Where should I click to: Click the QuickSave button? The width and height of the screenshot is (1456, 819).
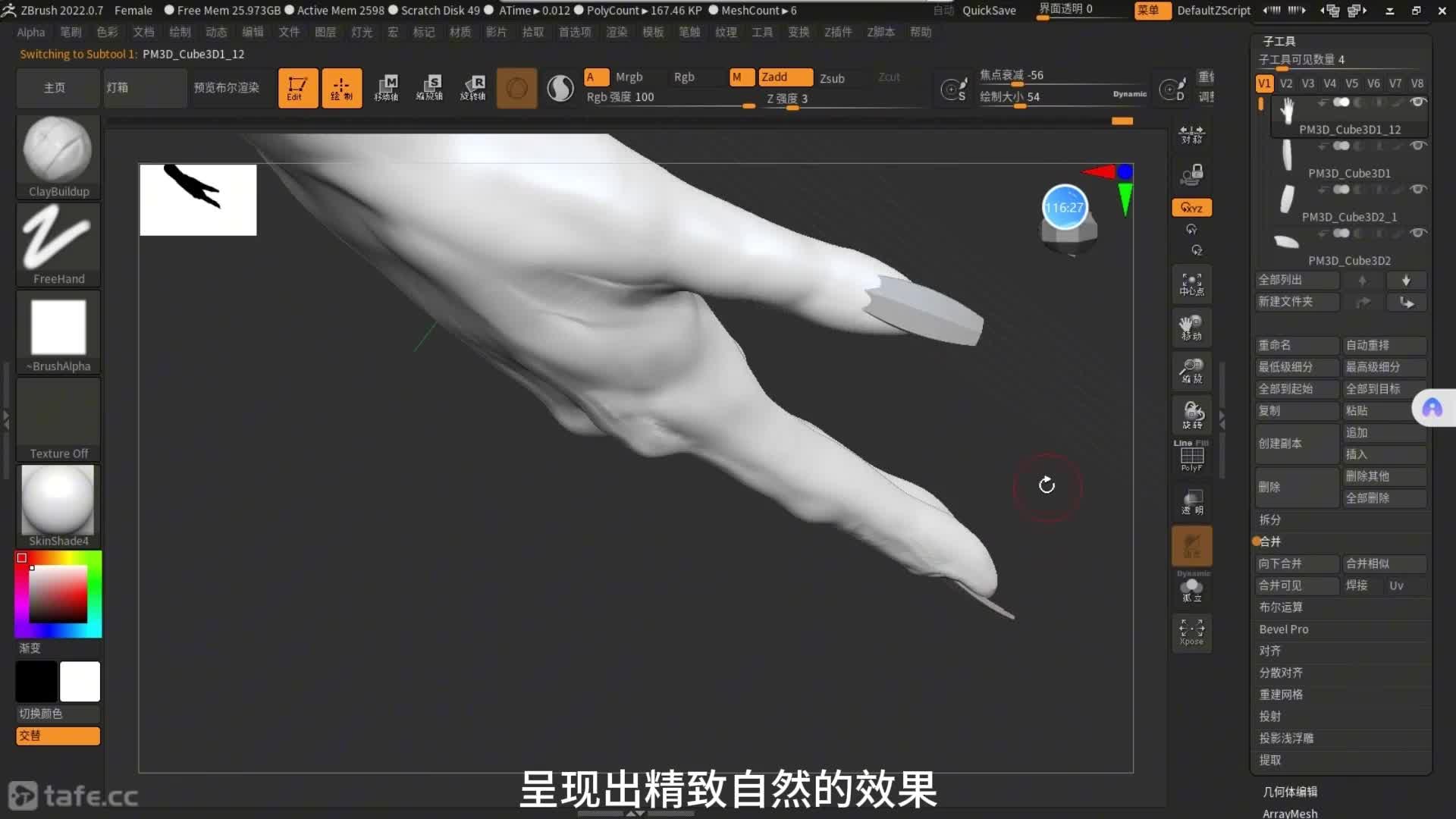tap(989, 11)
